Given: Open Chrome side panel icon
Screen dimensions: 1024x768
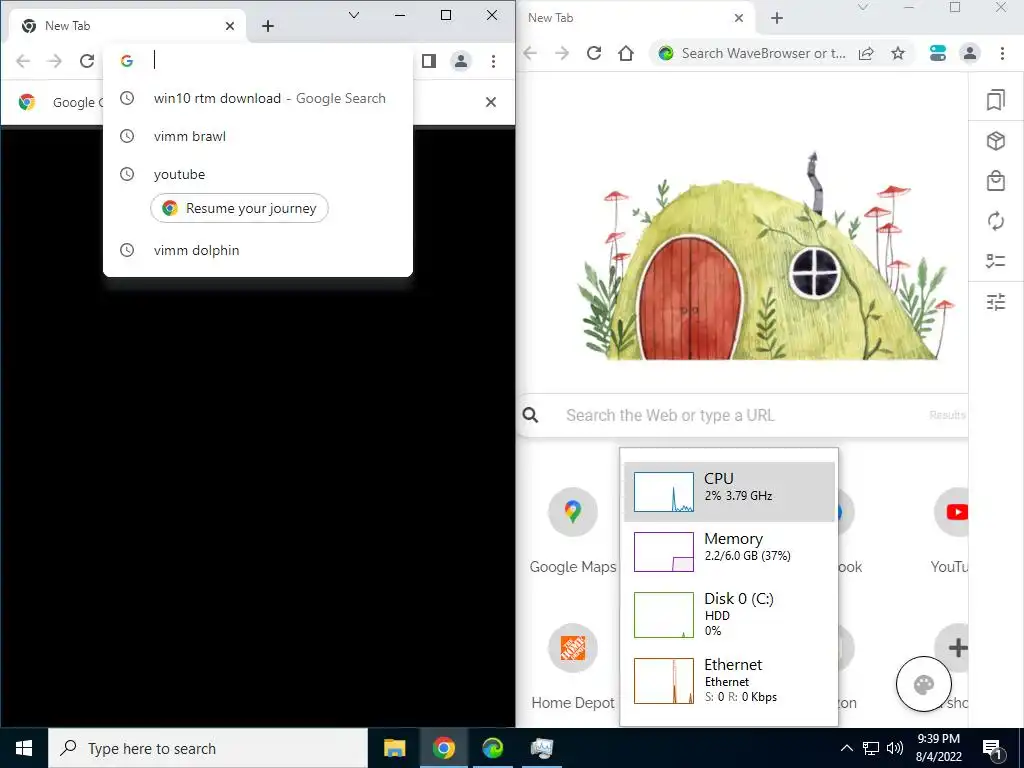Looking at the screenshot, I should coord(428,61).
